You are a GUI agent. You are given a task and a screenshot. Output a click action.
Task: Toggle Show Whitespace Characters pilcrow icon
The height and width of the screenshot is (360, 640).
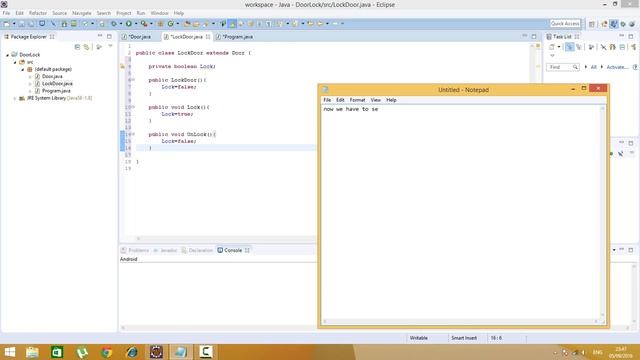coord(268,24)
